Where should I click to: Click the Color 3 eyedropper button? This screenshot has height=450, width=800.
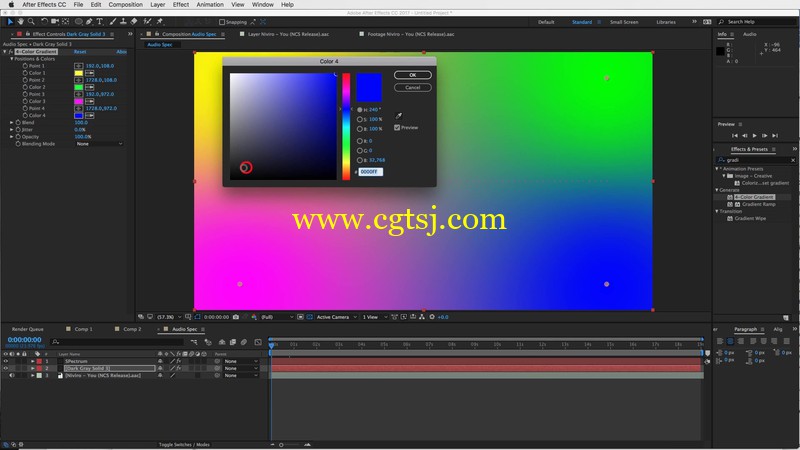pos(89,102)
